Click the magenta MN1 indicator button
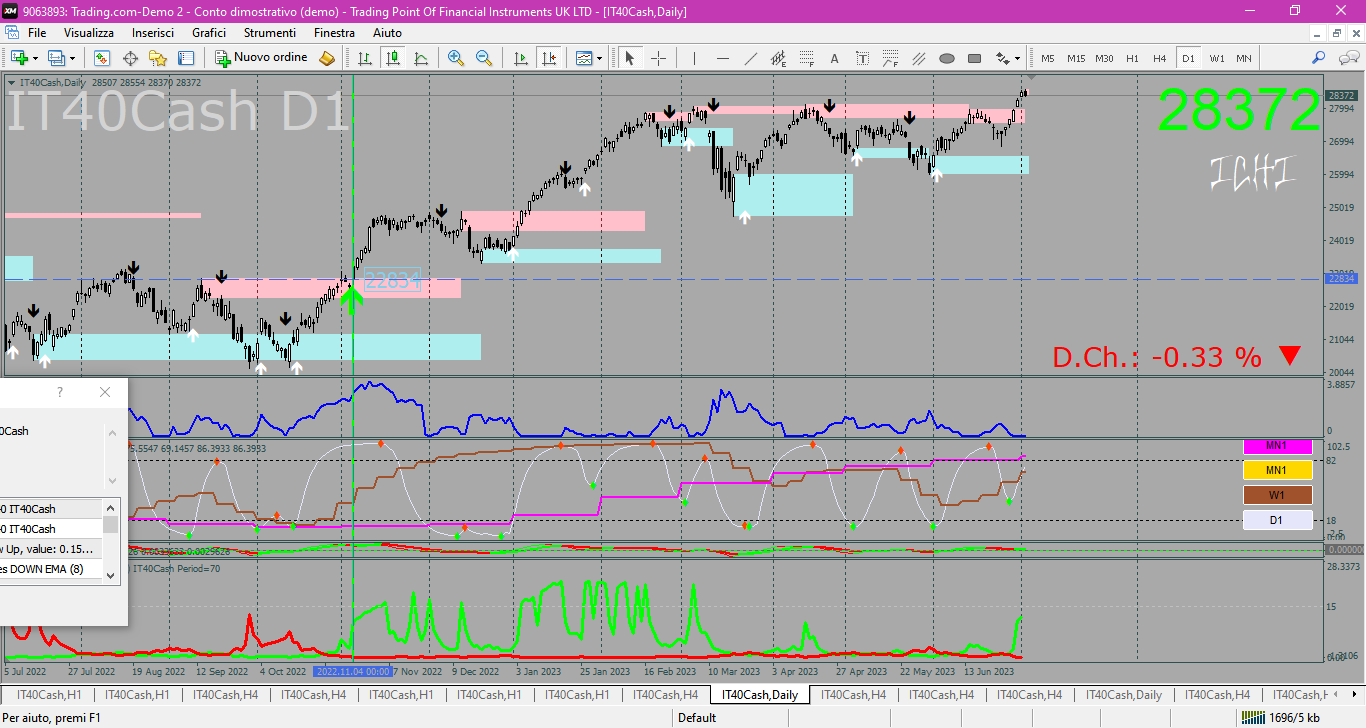This screenshot has height=728, width=1366. tap(1277, 445)
